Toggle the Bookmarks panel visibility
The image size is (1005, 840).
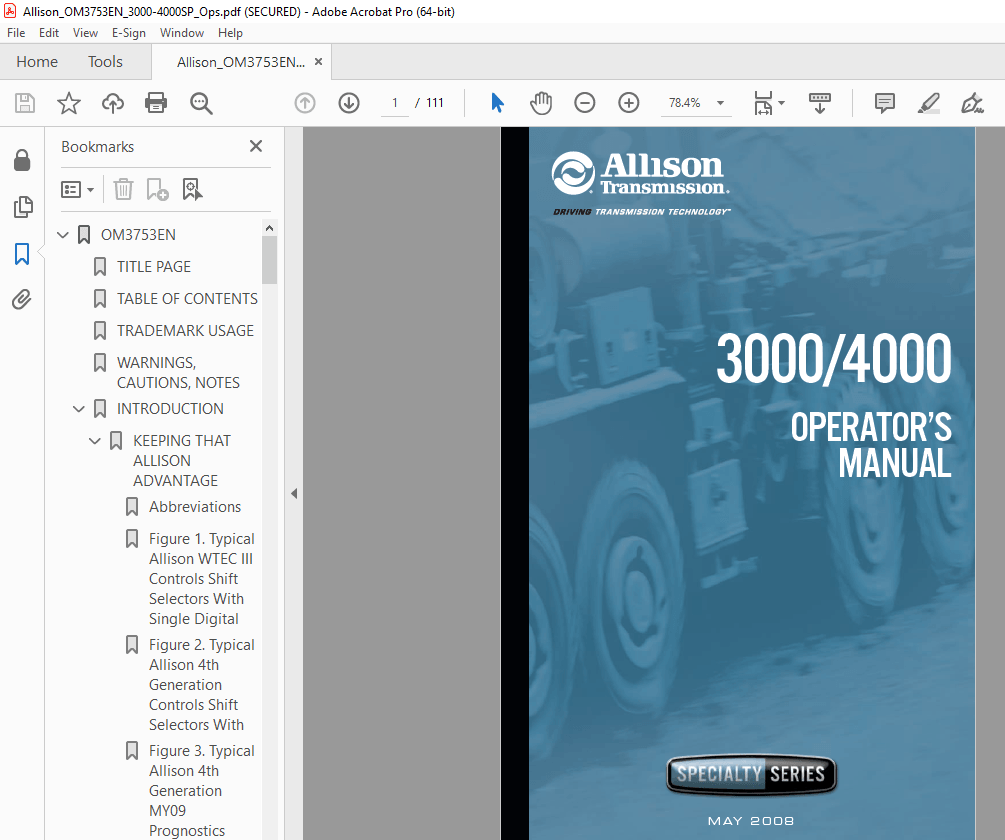coord(24,254)
